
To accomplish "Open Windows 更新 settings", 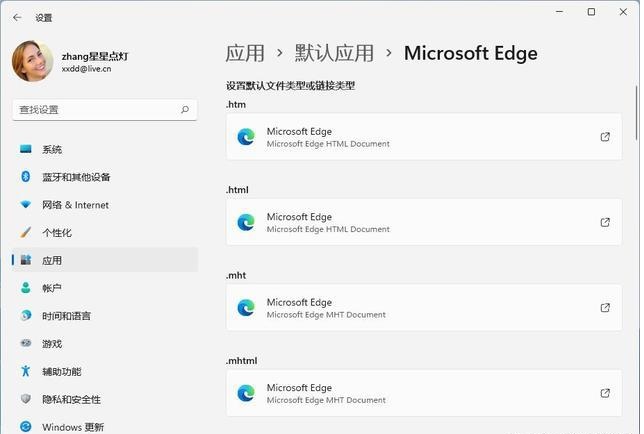I will (x=105, y=427).
